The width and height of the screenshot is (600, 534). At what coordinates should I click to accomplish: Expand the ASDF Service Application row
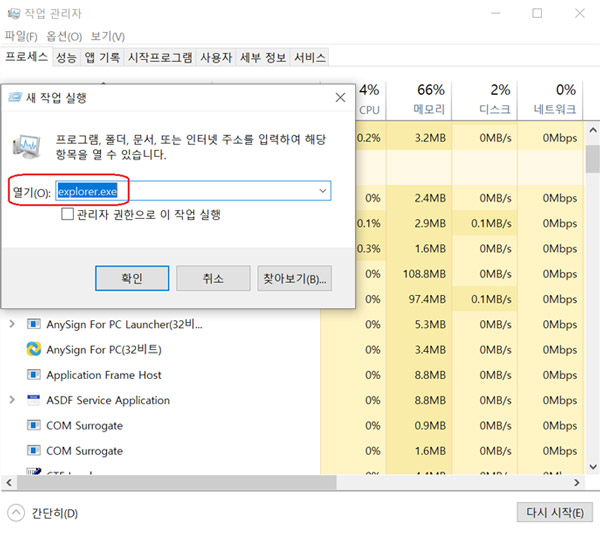pos(12,400)
